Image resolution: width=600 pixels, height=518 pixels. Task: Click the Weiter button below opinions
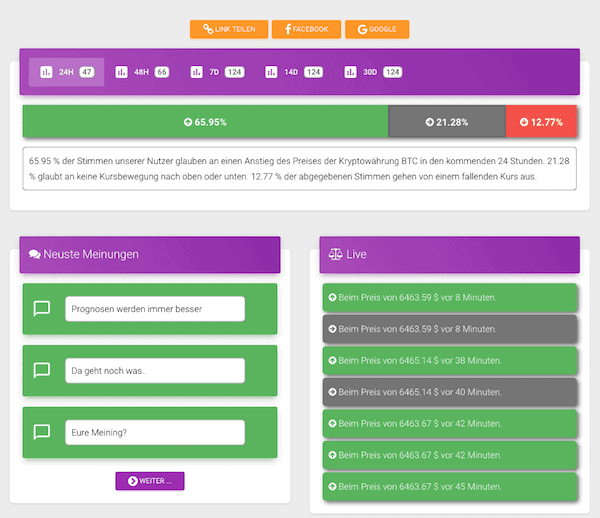pos(150,481)
